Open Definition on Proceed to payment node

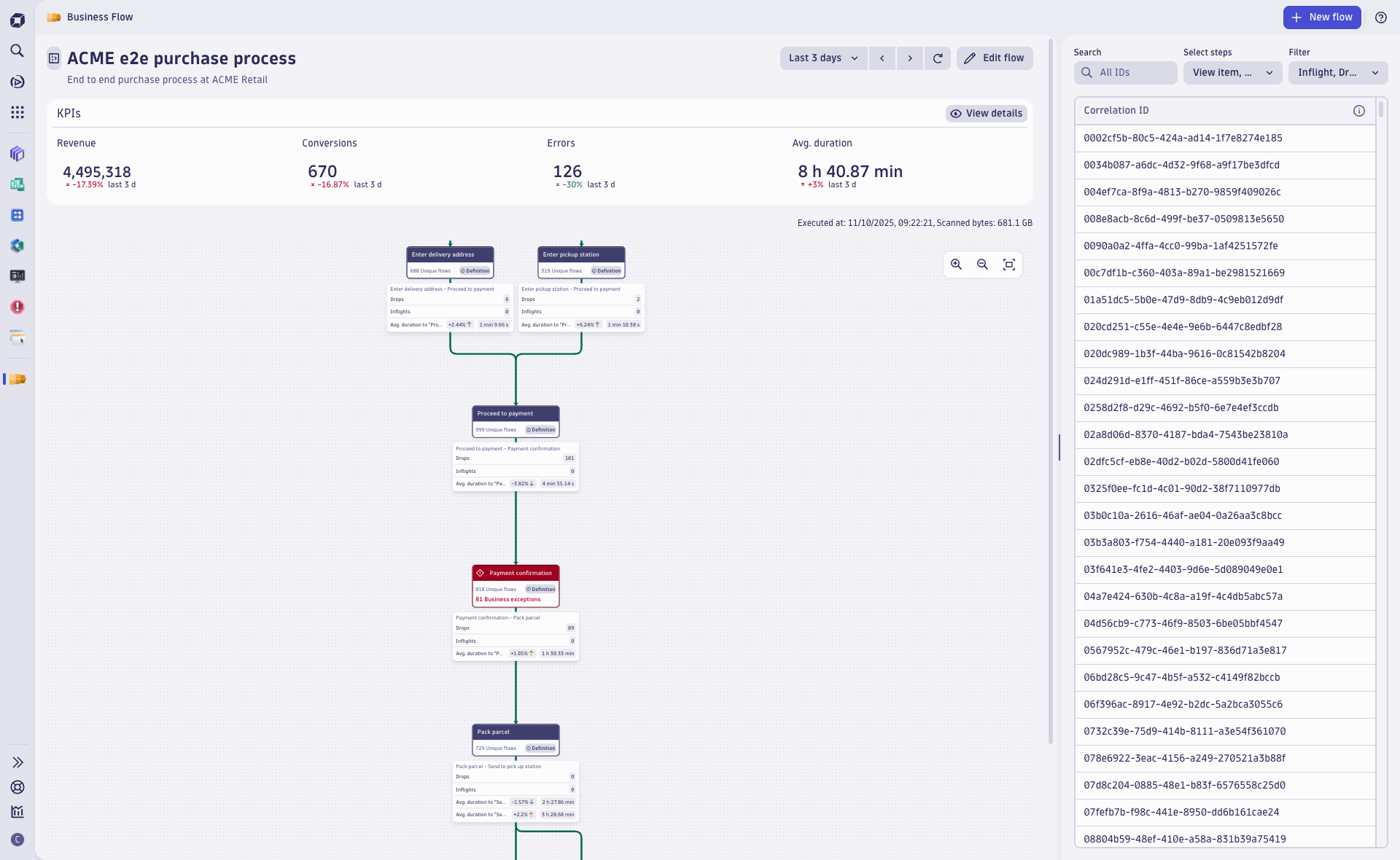point(541,430)
